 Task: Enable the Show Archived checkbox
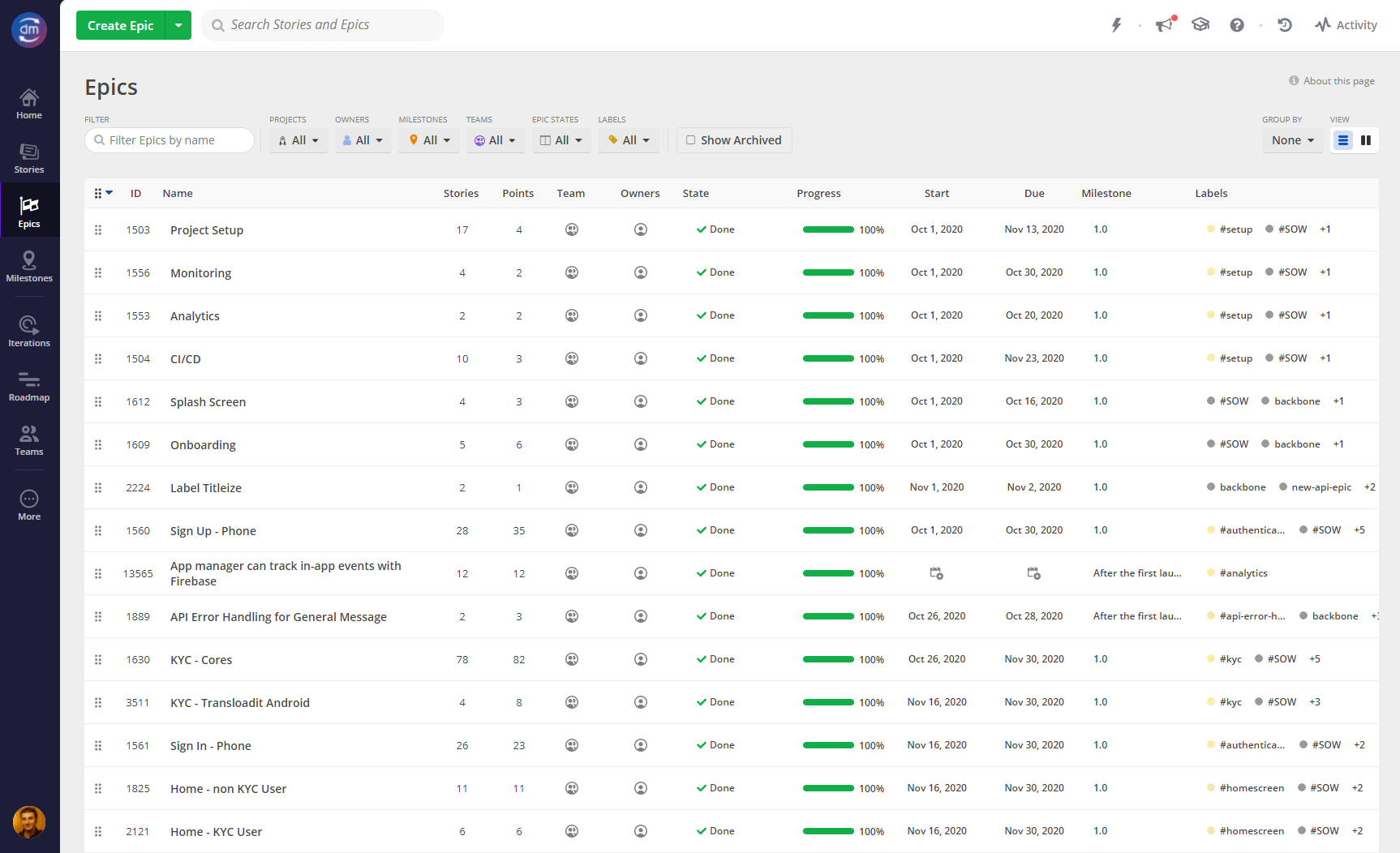click(691, 140)
